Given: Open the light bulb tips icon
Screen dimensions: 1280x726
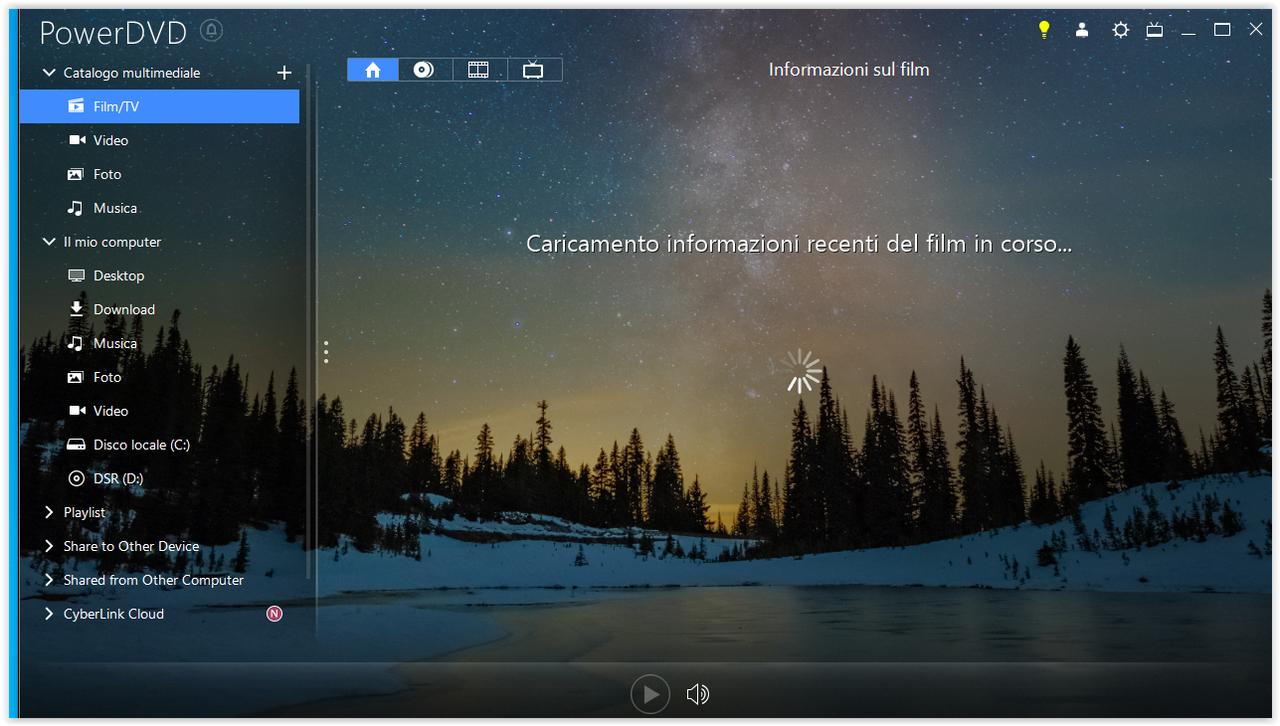Looking at the screenshot, I should (1044, 30).
